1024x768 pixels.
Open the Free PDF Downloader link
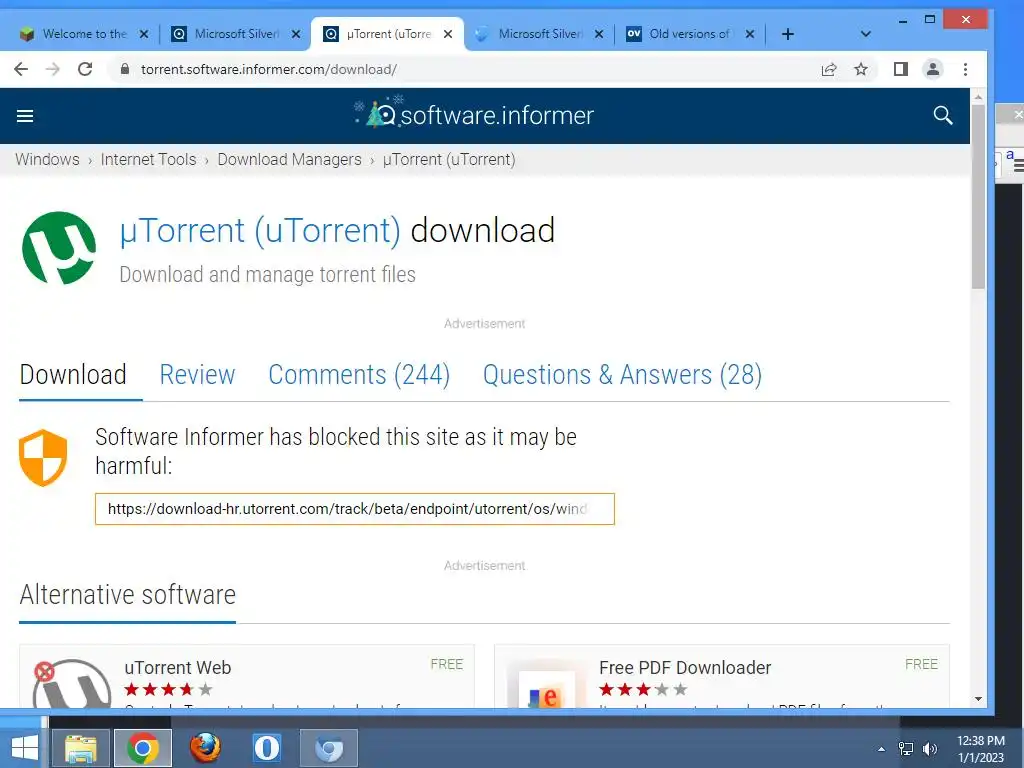click(x=685, y=667)
